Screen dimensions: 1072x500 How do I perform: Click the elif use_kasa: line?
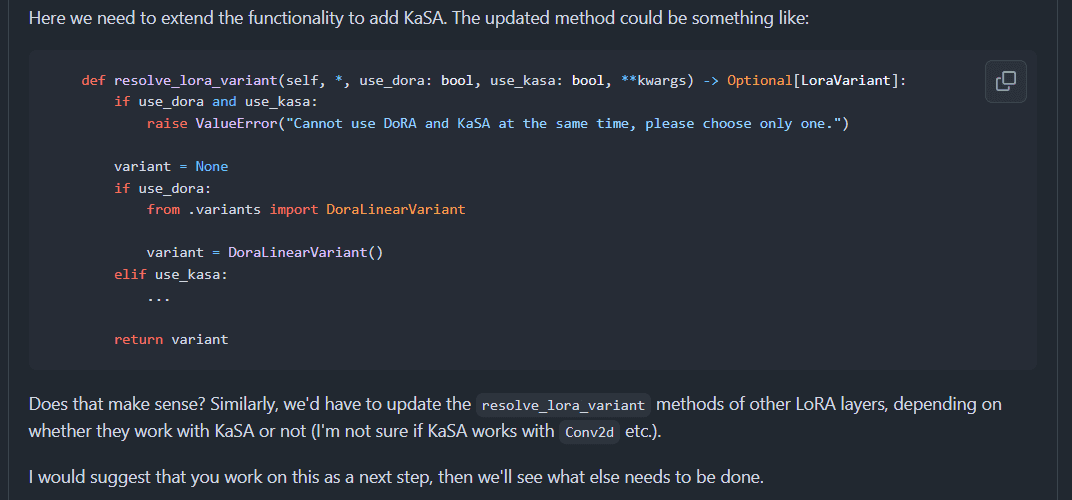[x=171, y=274]
